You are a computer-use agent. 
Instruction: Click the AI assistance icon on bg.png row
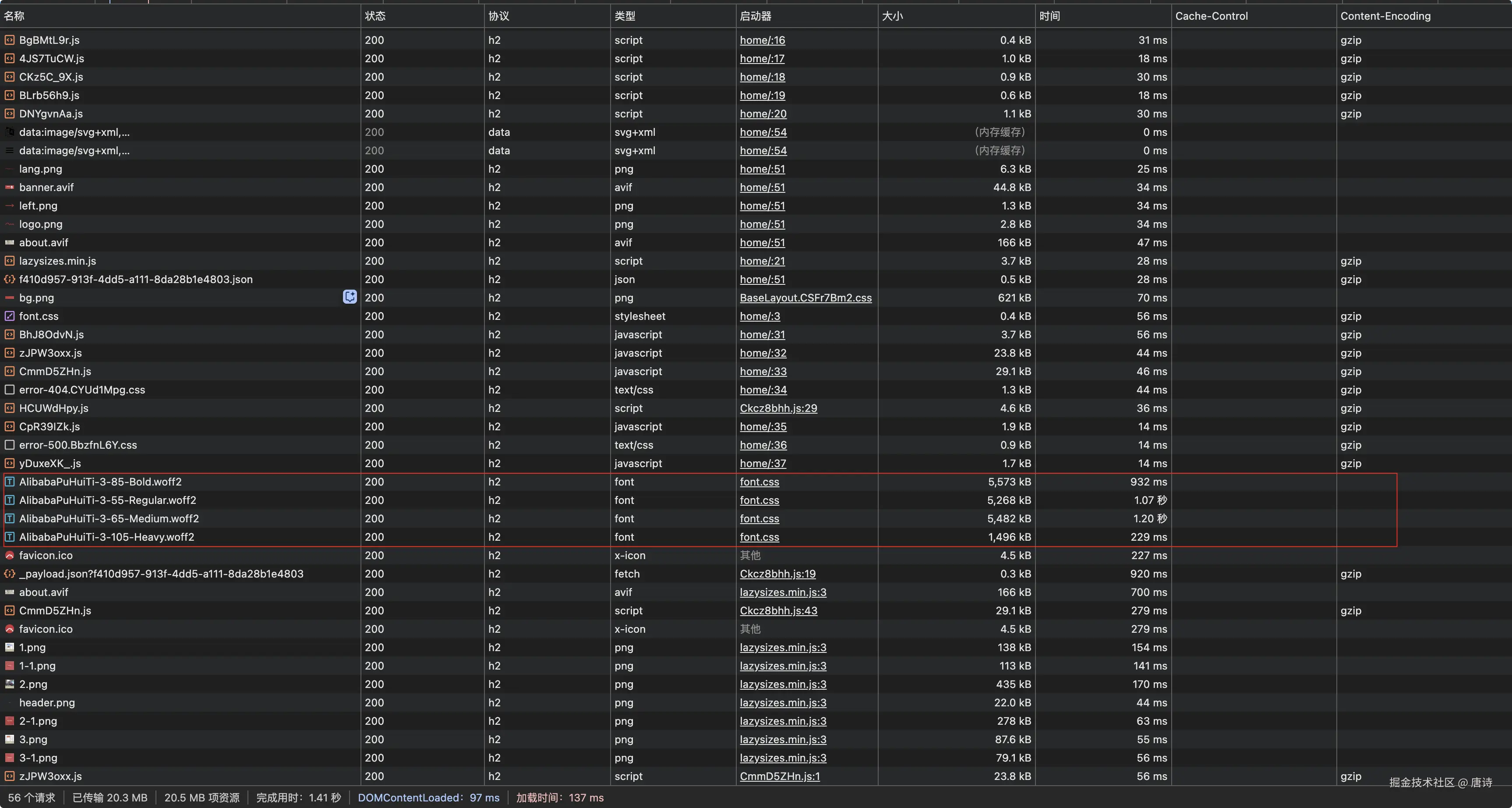(x=350, y=297)
